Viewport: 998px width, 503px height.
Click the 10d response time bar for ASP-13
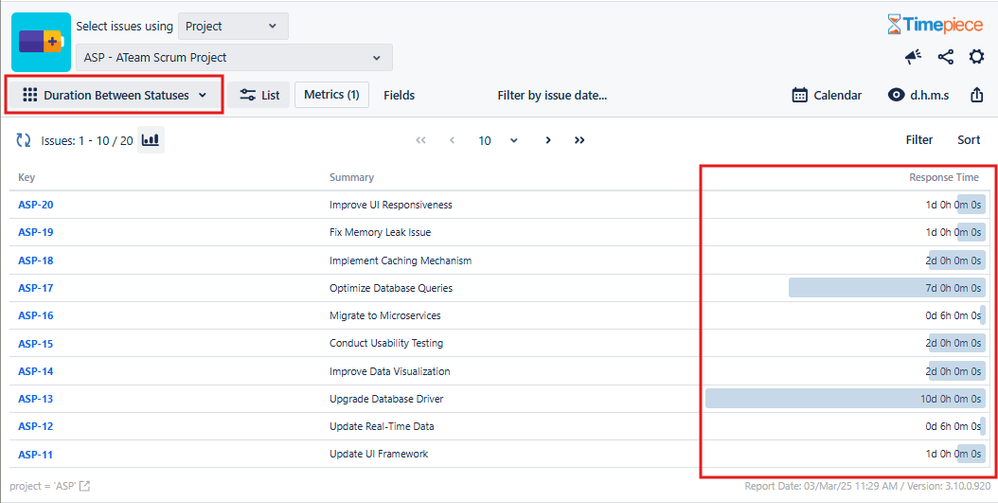845,399
